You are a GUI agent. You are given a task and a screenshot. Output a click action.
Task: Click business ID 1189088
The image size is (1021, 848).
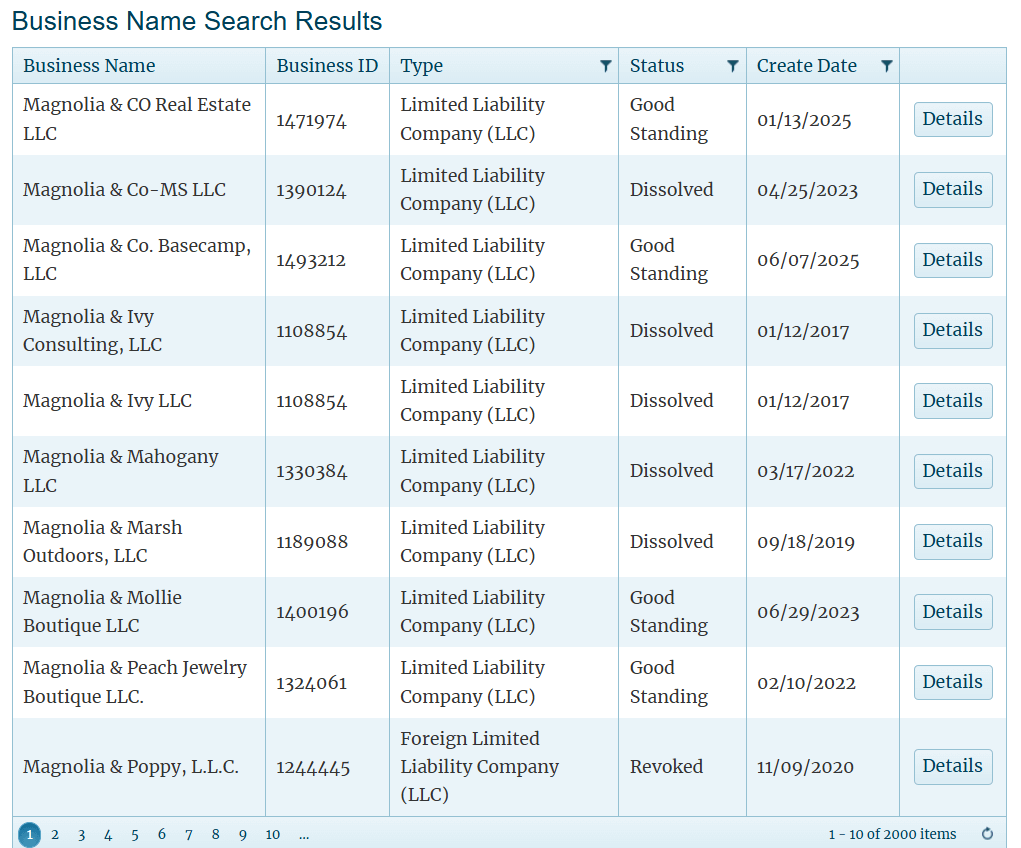tap(312, 542)
